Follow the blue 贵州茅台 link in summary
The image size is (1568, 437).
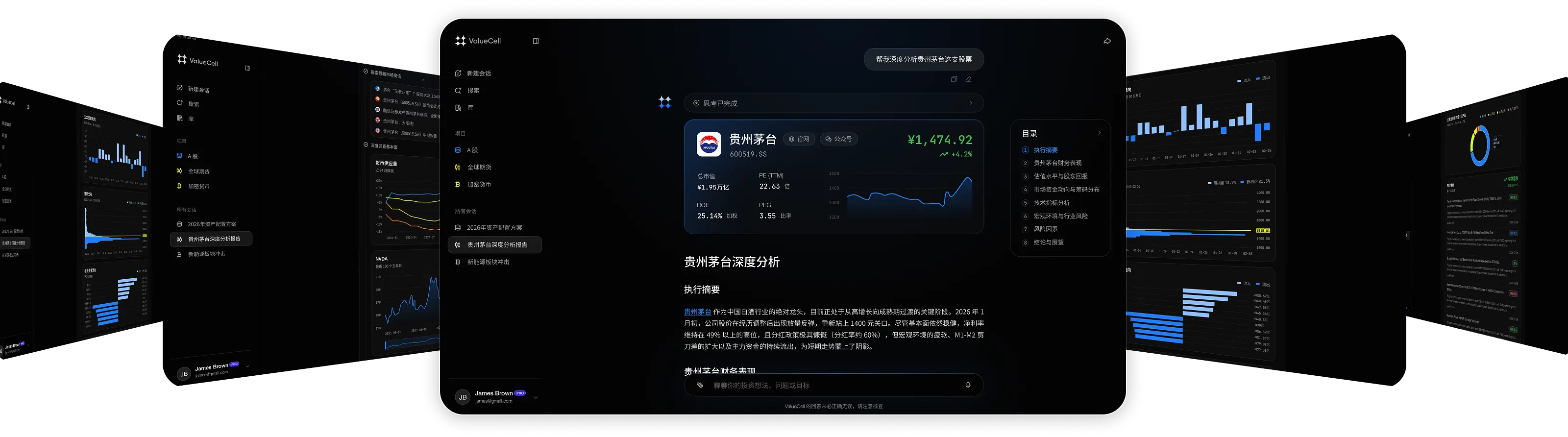point(697,312)
